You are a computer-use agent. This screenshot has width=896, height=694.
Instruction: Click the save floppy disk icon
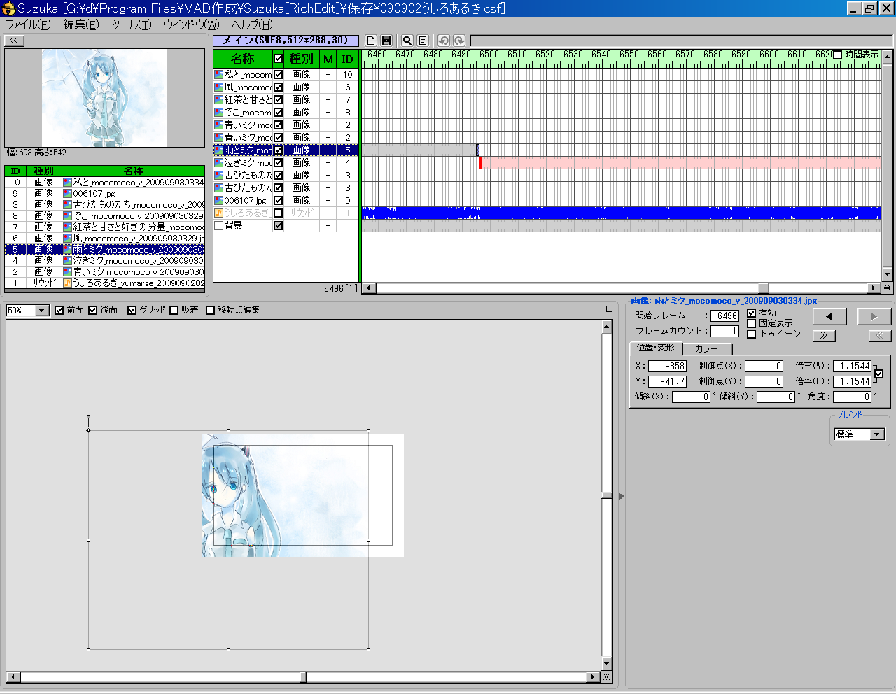point(386,41)
